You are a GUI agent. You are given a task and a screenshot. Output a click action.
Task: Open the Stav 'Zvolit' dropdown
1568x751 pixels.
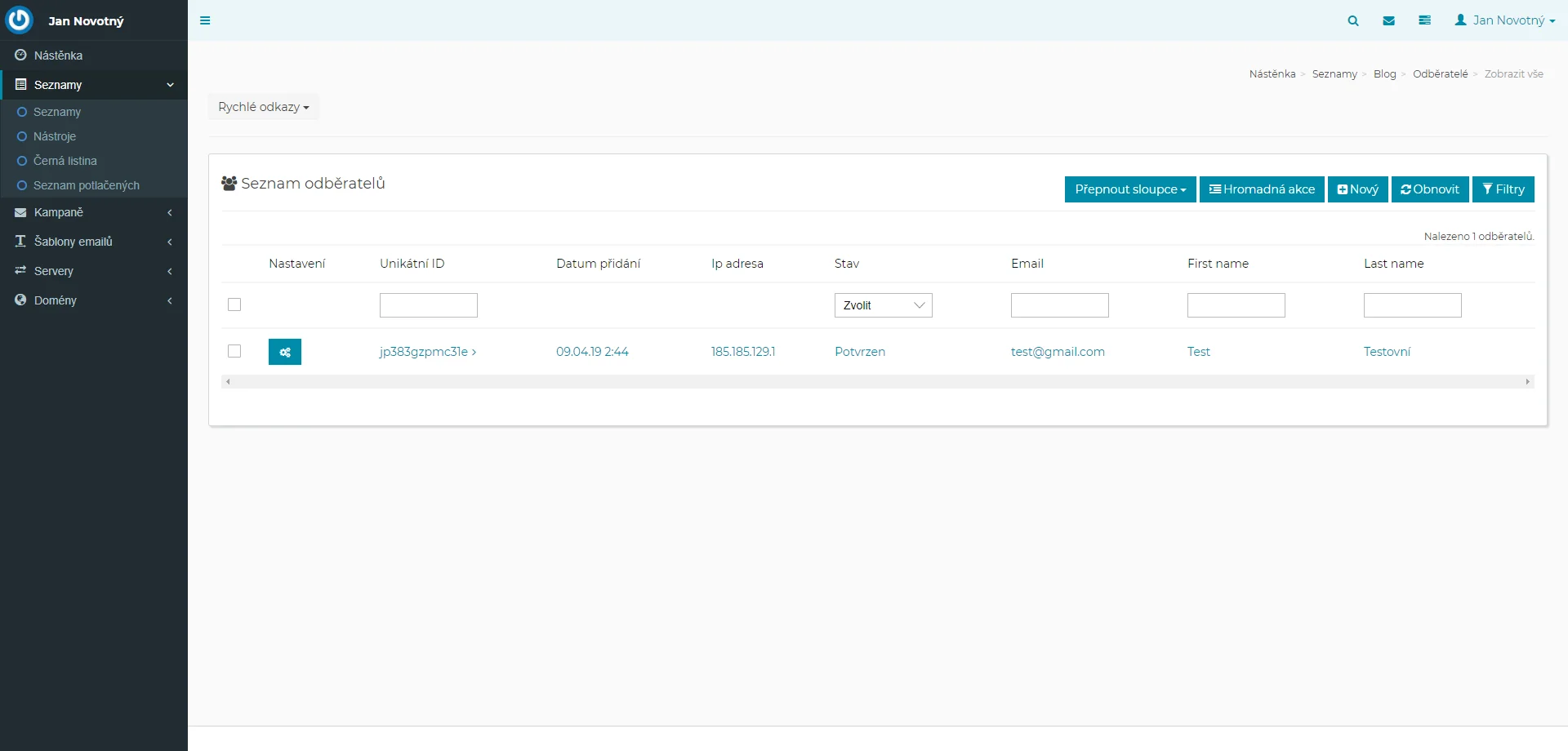coord(883,305)
